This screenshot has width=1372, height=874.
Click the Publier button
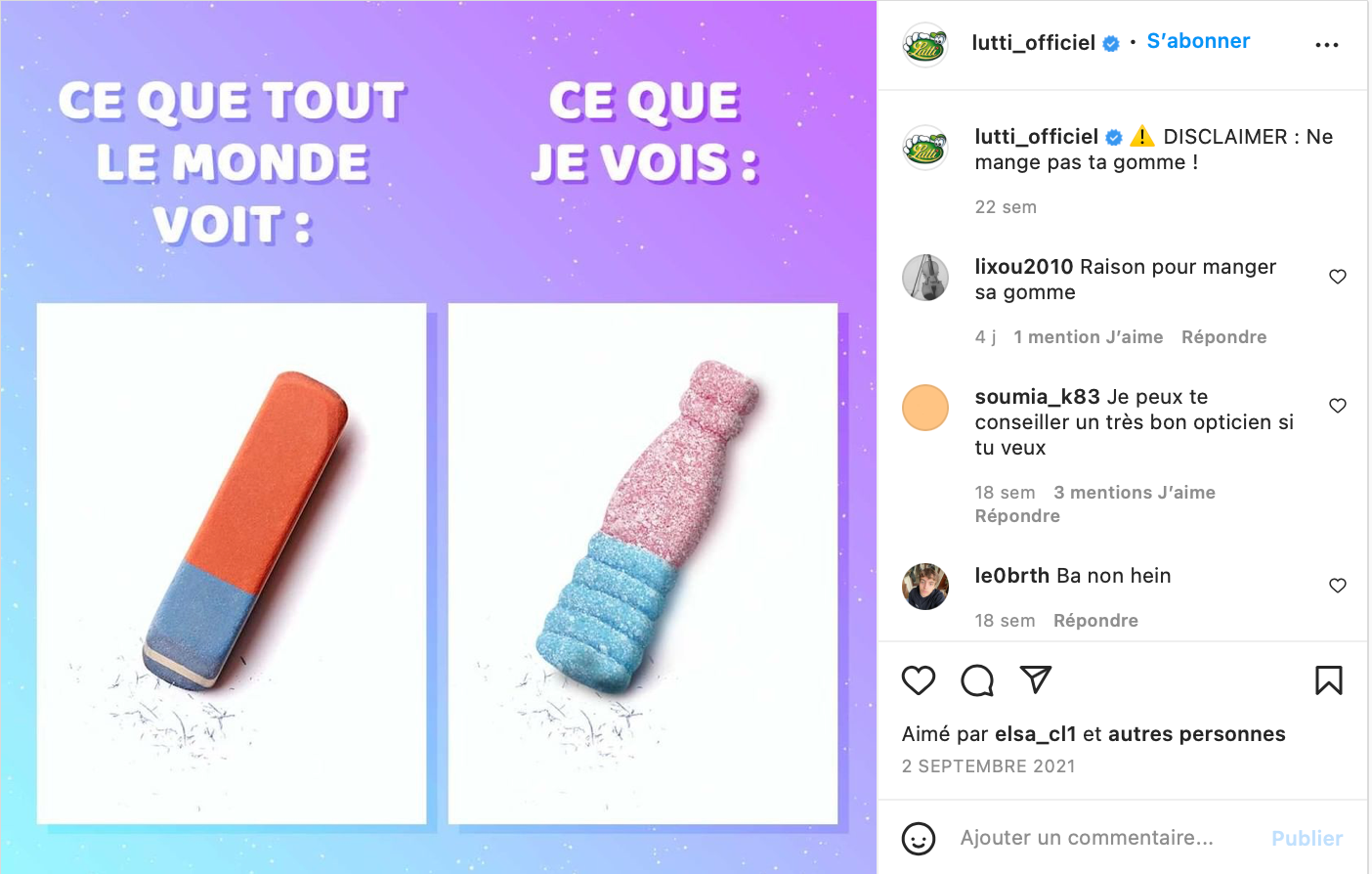(1307, 839)
